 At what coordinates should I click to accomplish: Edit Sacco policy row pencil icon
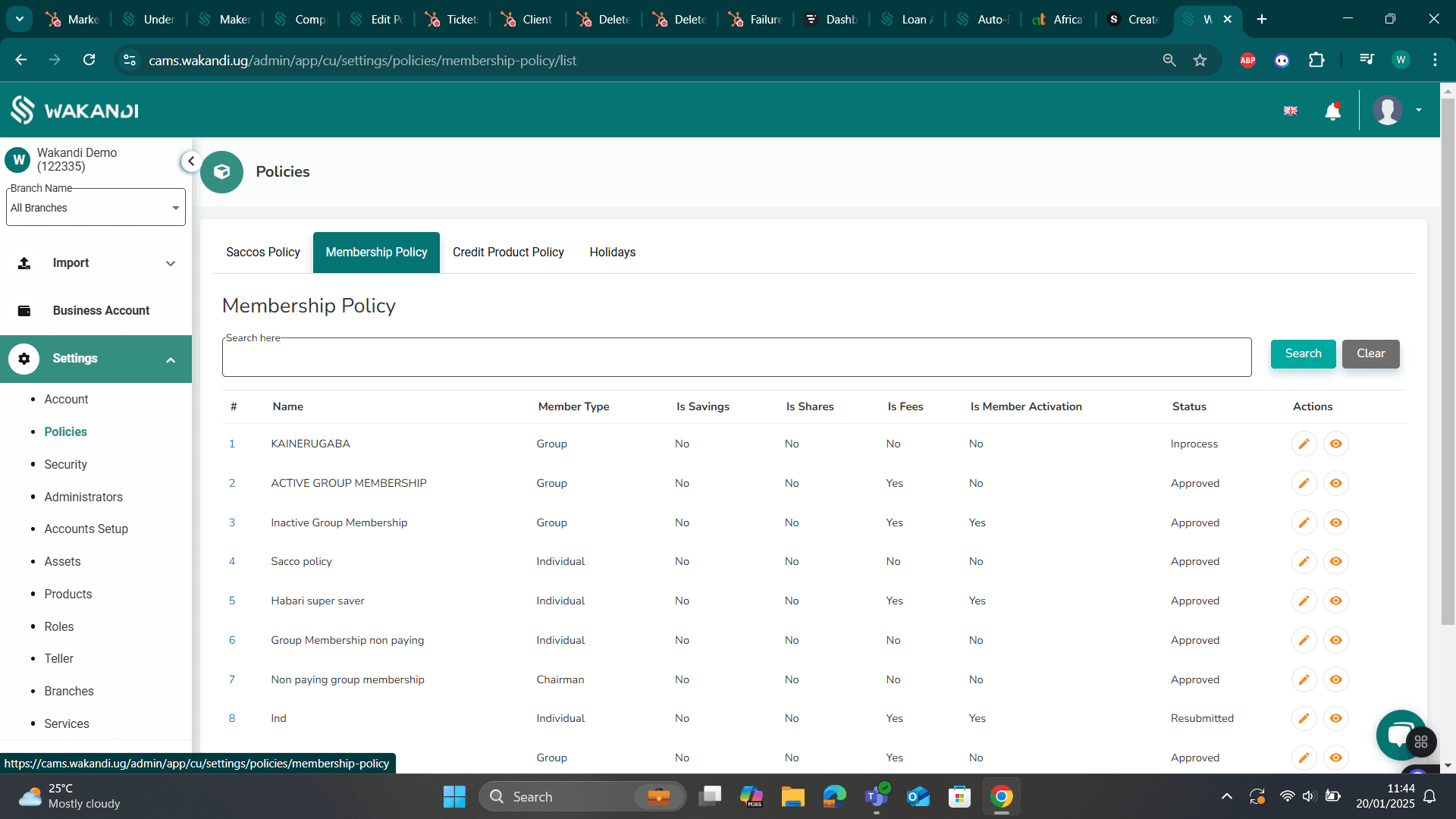1304,561
